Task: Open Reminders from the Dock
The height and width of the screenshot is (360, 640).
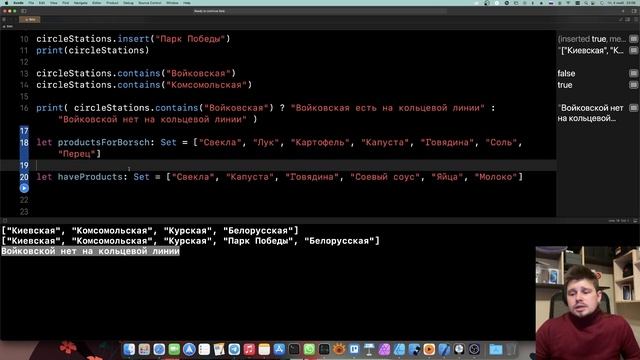Action: (x=204, y=349)
